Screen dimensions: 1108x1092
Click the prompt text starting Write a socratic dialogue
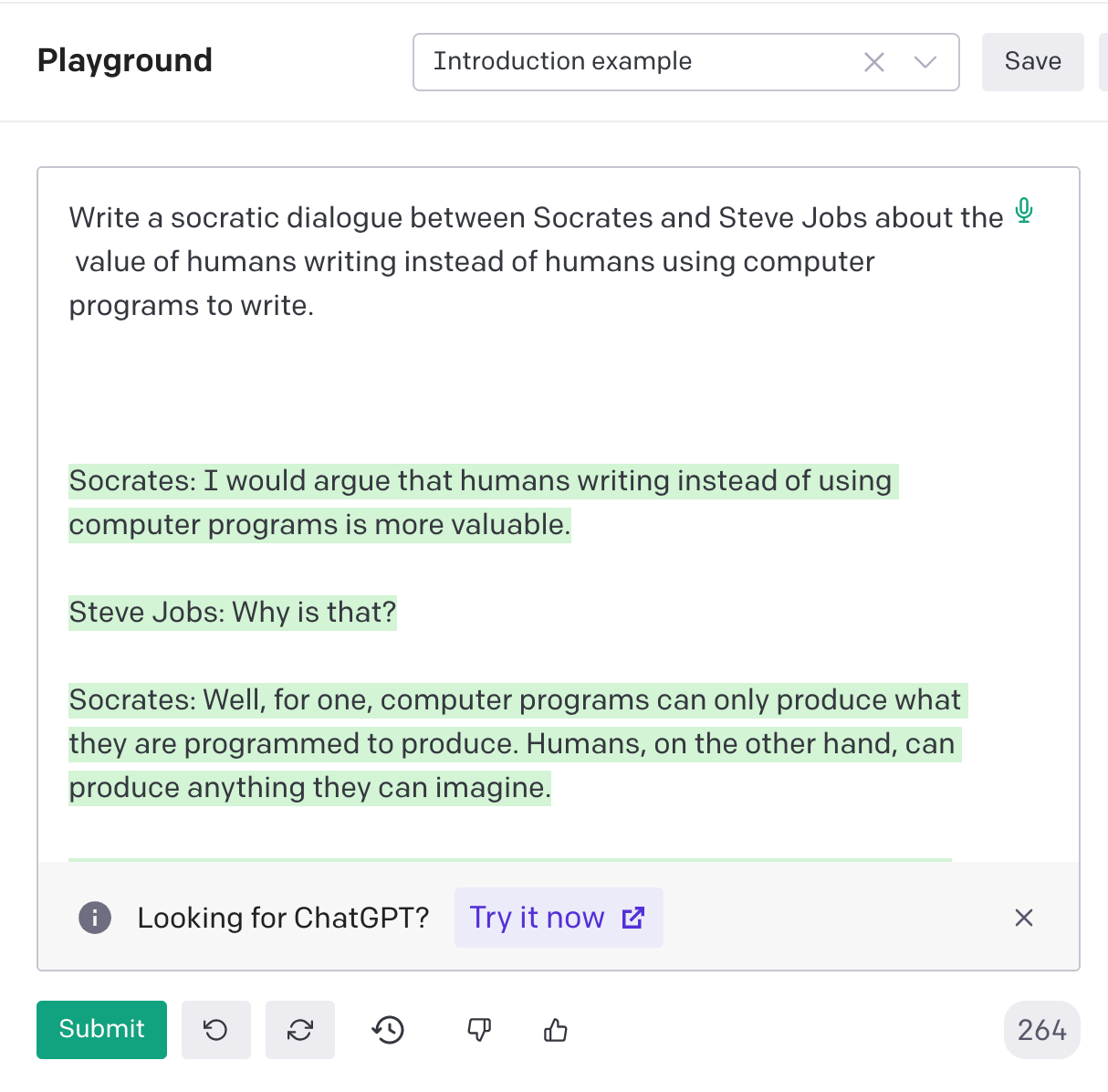[536, 261]
